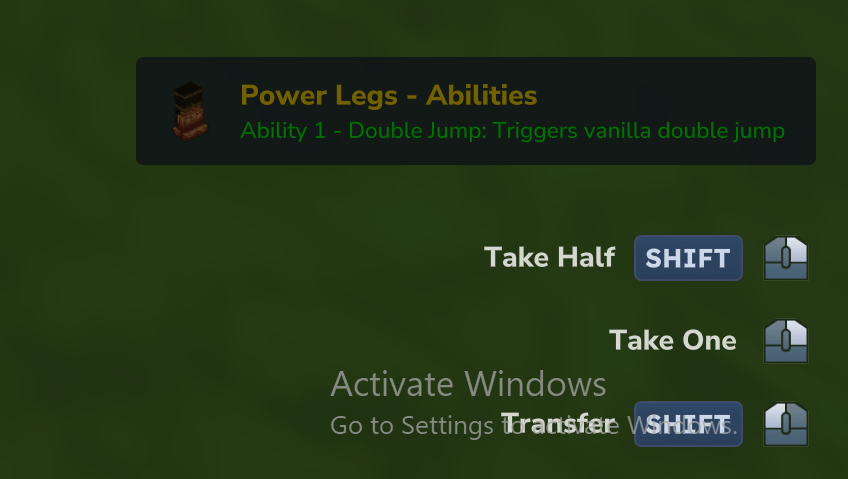Click the word Abilities in tooltip title

(x=481, y=96)
